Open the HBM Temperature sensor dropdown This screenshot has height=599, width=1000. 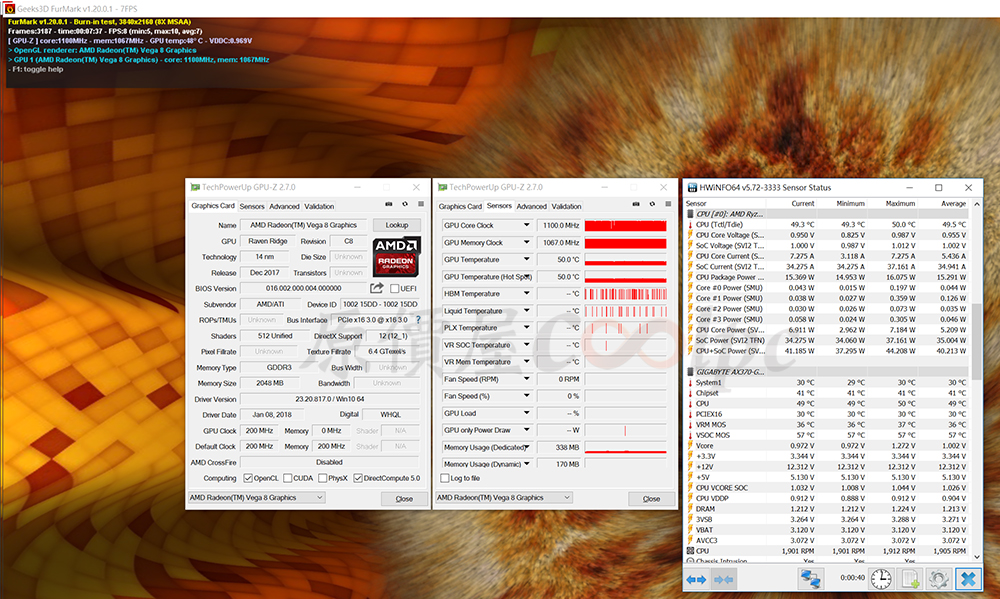(x=526, y=293)
